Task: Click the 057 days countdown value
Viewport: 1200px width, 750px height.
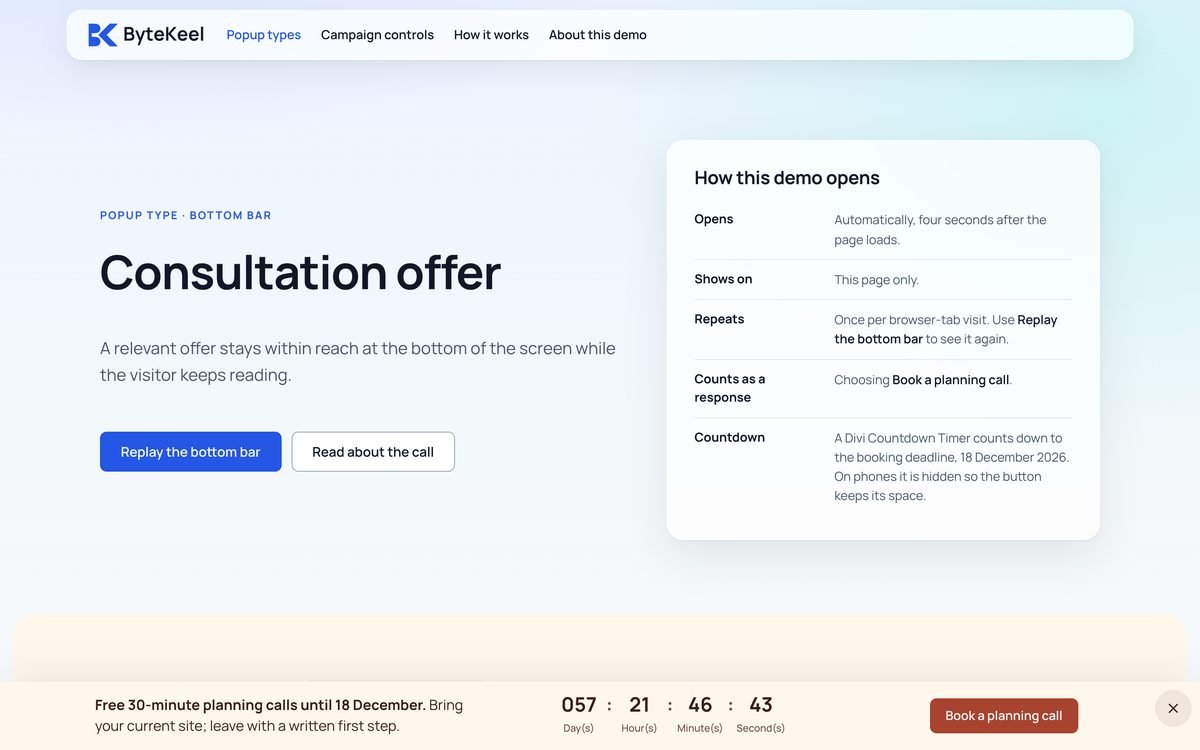Action: pyautogui.click(x=579, y=705)
